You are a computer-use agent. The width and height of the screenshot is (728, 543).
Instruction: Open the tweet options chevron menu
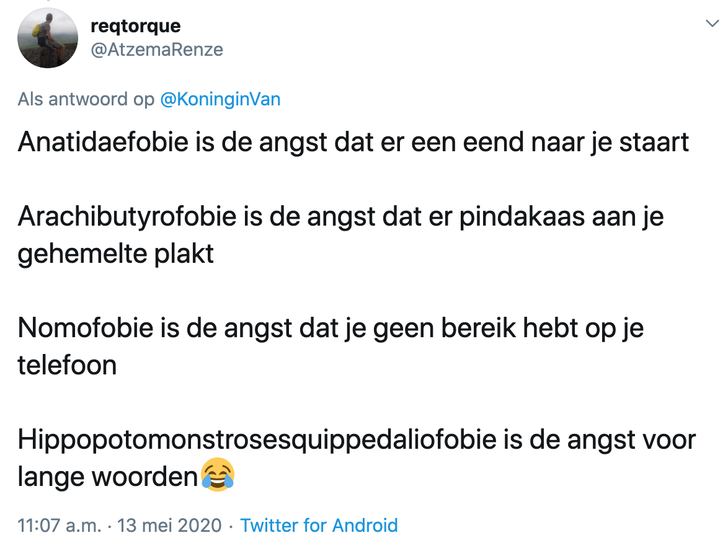coord(712,32)
